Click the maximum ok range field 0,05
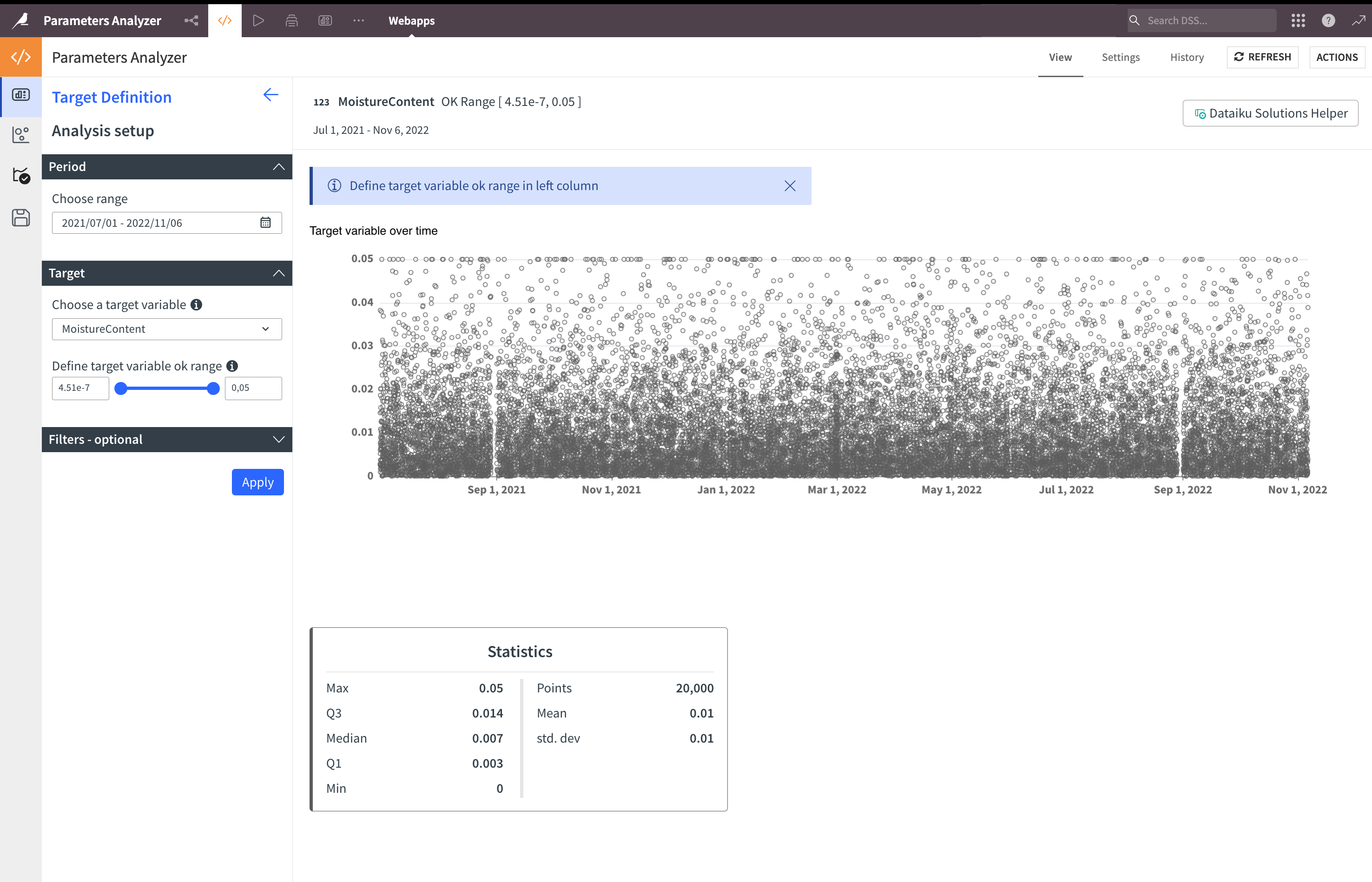Viewport: 1372px width, 882px height. point(253,388)
